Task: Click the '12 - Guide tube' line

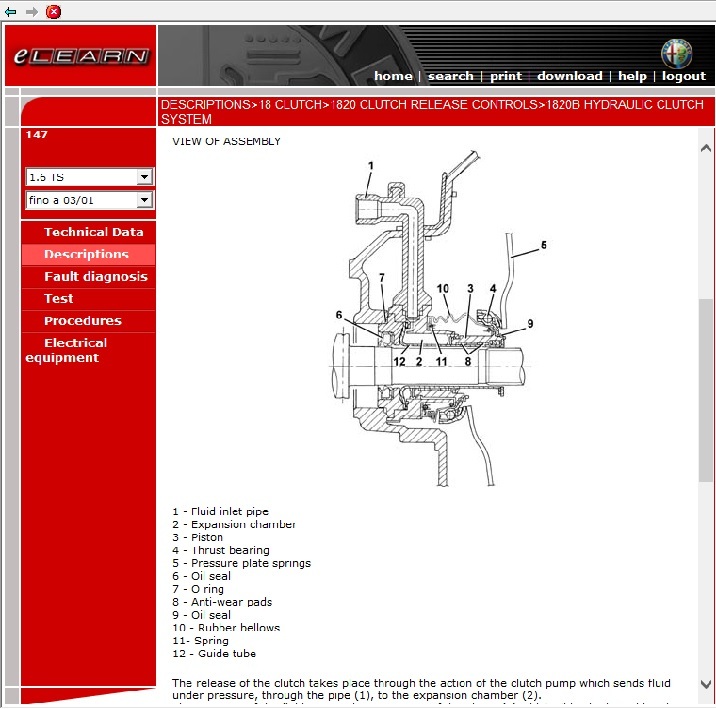Action: (x=214, y=653)
